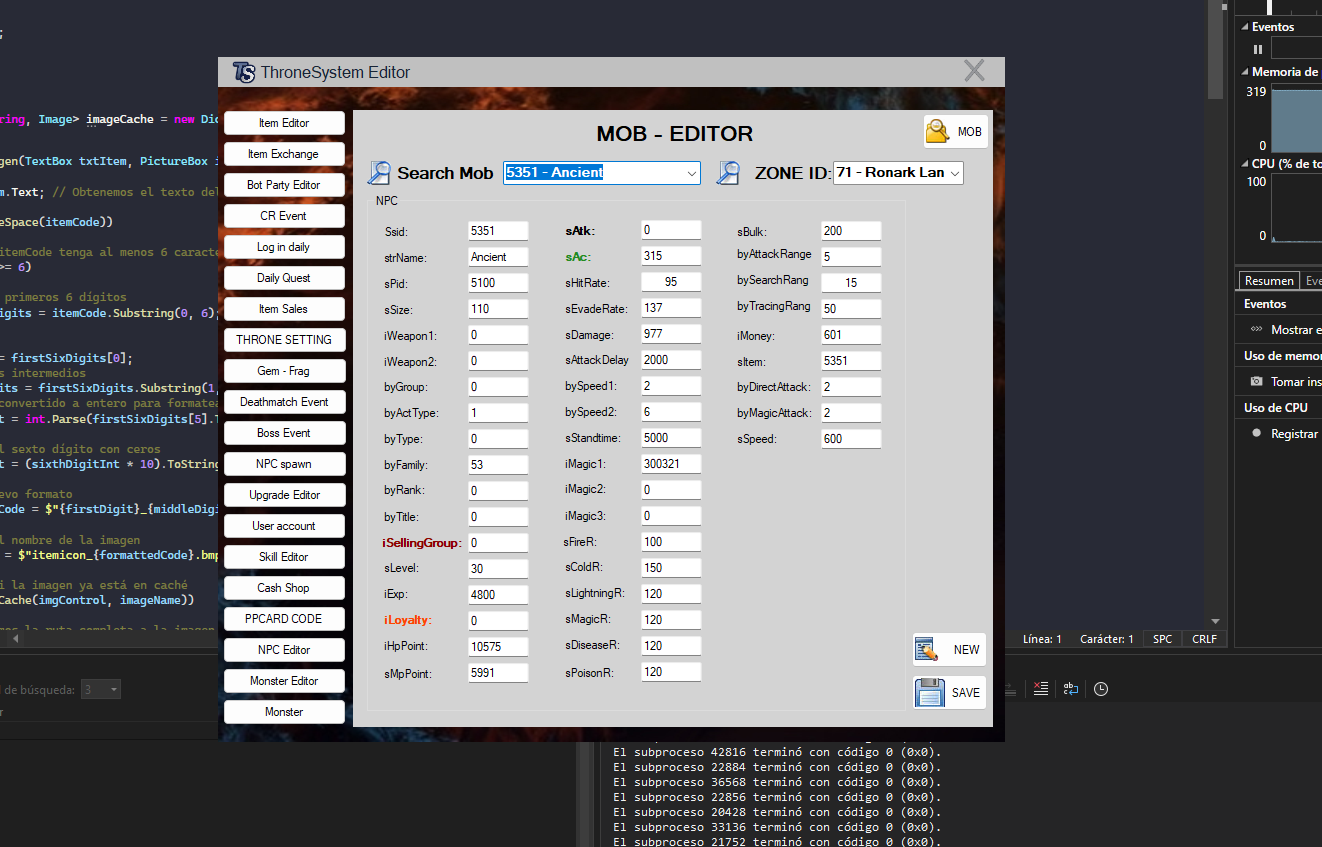The width and height of the screenshot is (1322, 847).
Task: Click the iMoney field showing 601
Action: (851, 335)
